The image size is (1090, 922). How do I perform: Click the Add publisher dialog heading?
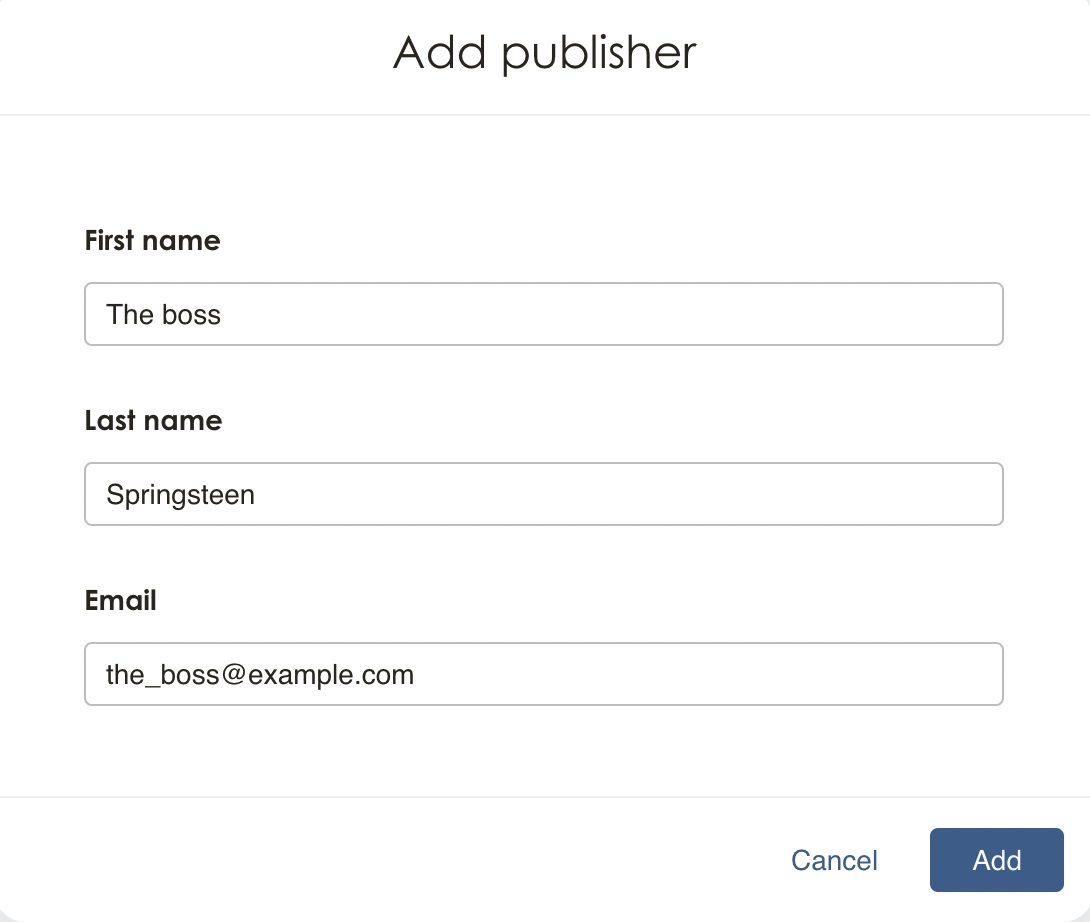(544, 53)
